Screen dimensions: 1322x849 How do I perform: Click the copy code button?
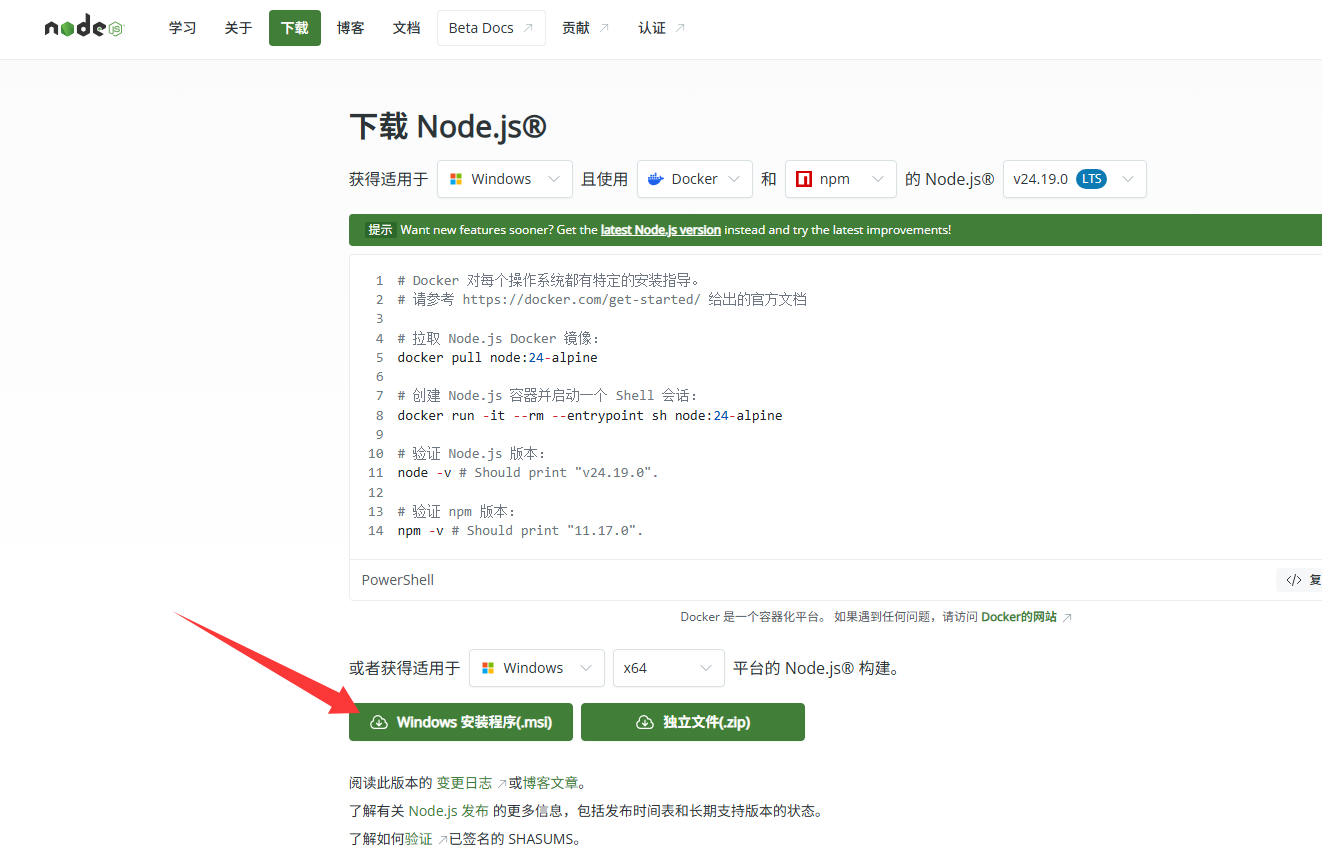pyautogui.click(x=1299, y=580)
